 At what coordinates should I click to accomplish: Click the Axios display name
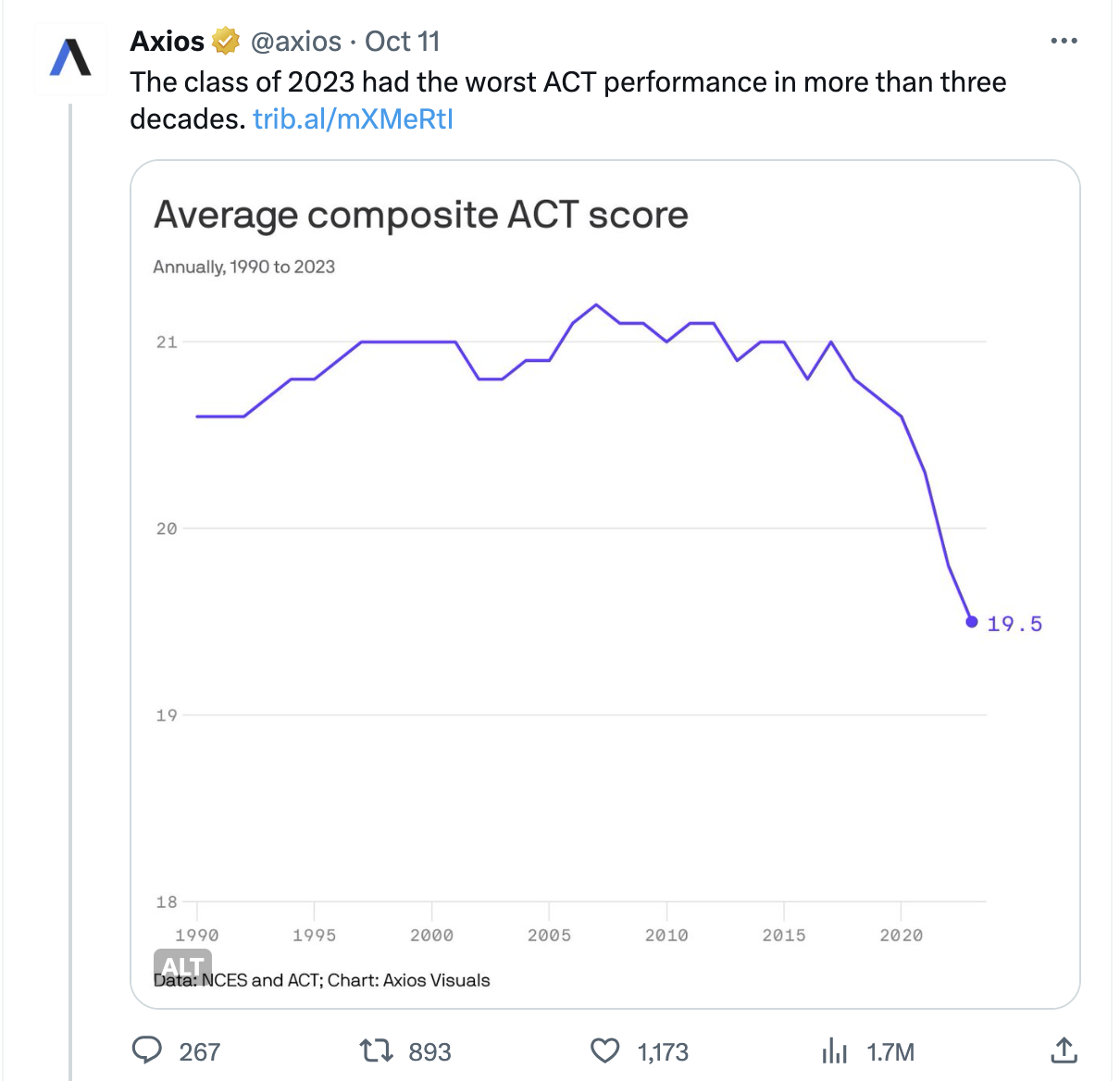pyautogui.click(x=167, y=42)
